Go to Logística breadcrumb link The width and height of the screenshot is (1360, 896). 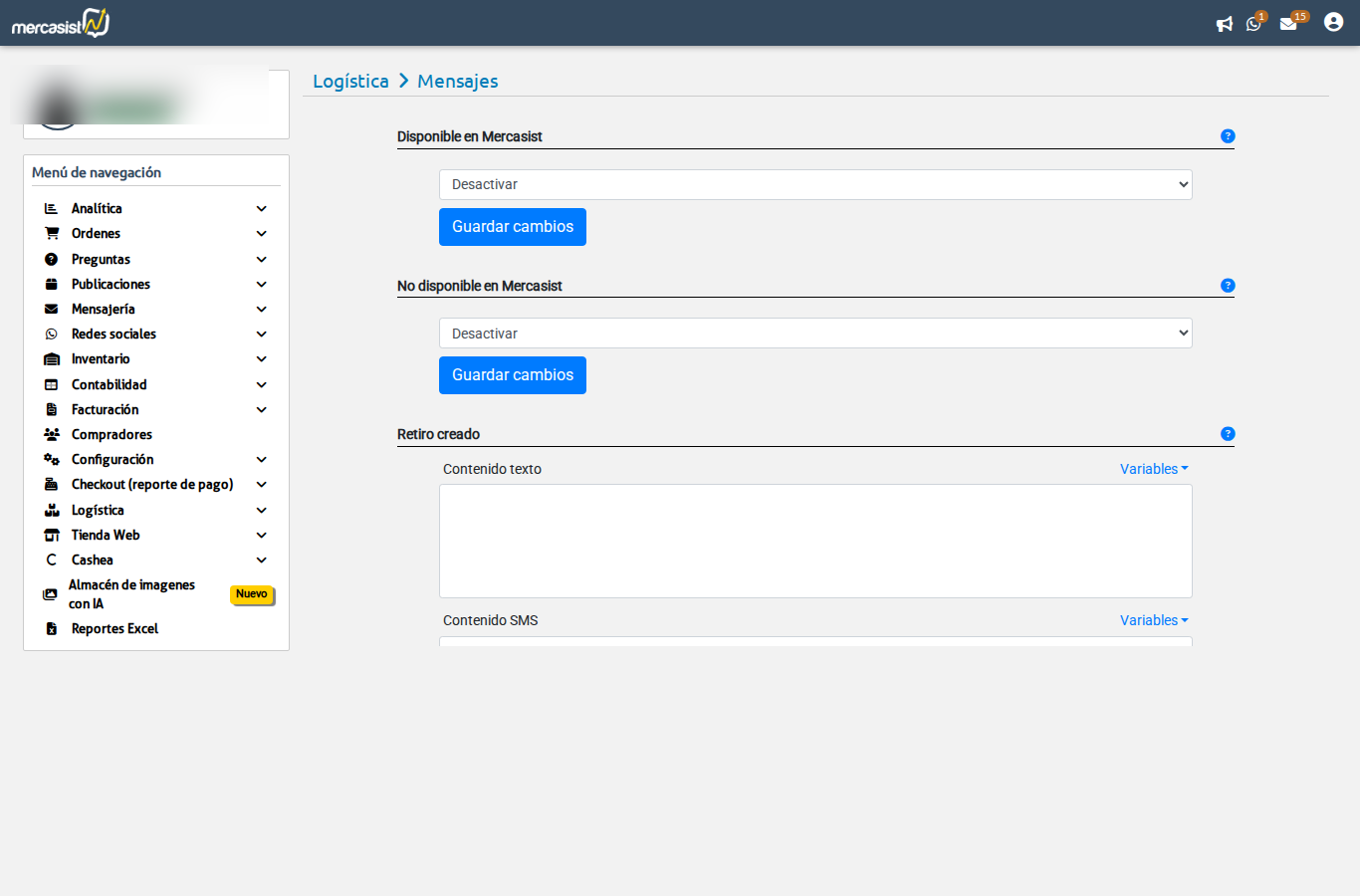(x=350, y=82)
